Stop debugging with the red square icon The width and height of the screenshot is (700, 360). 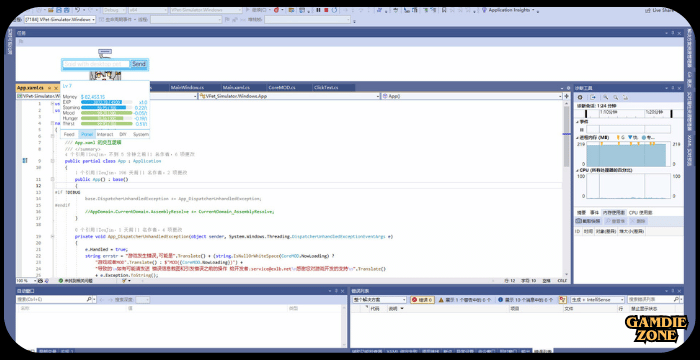pyautogui.click(x=326, y=10)
